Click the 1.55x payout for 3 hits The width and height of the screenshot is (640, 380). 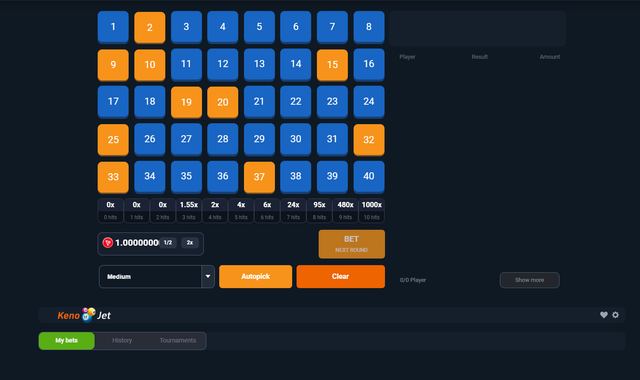coord(189,210)
